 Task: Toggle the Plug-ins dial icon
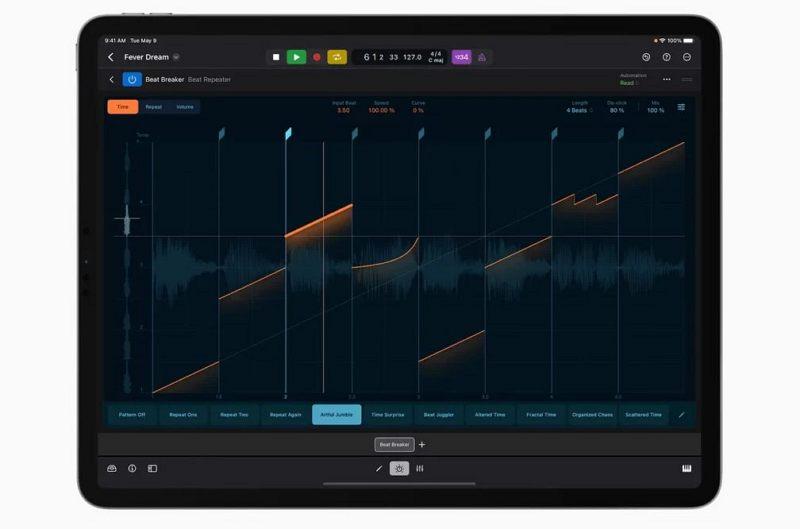point(399,468)
